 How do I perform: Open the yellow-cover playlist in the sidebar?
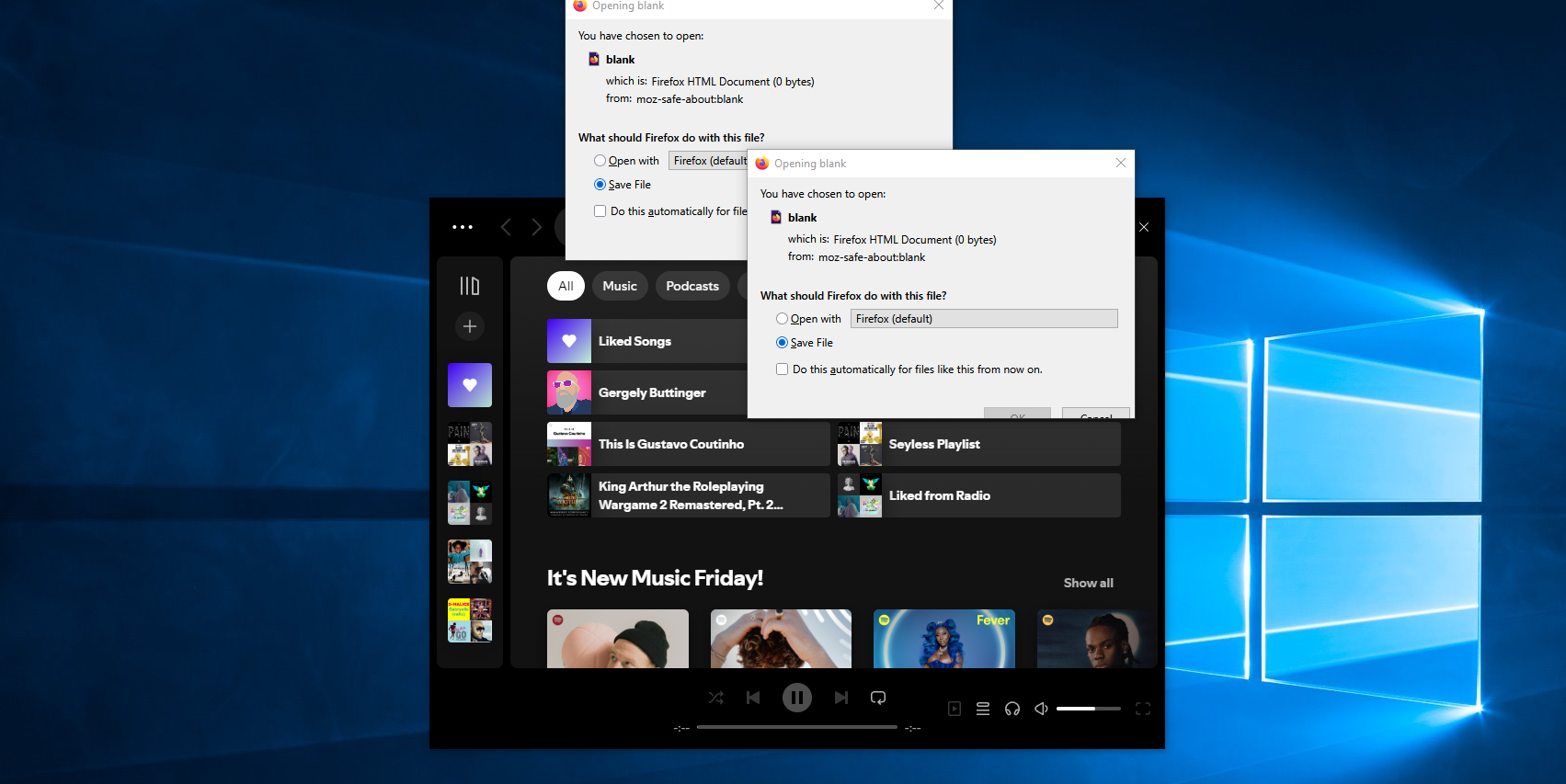point(470,620)
